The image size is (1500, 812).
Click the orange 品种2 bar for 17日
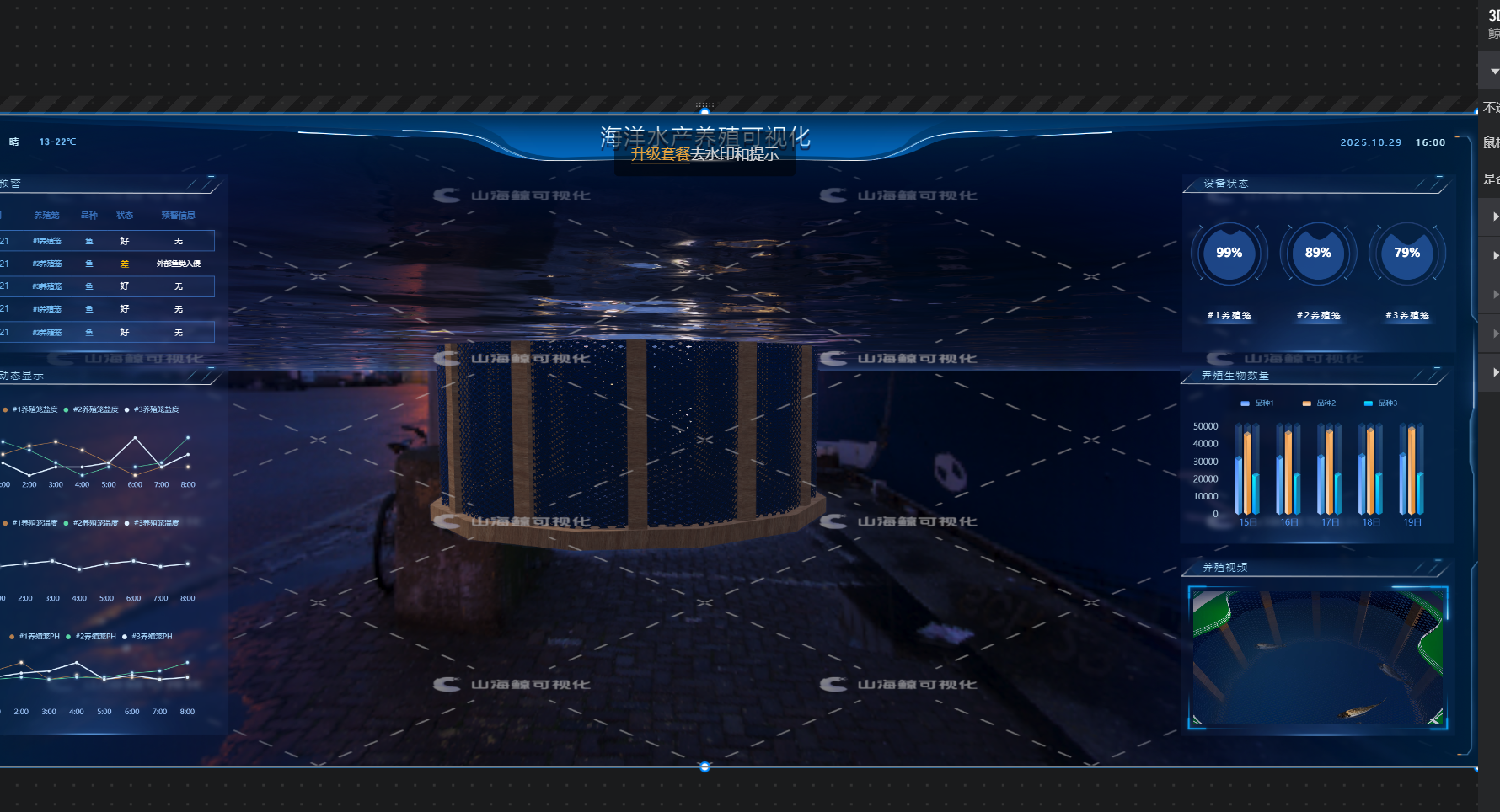(x=1329, y=472)
